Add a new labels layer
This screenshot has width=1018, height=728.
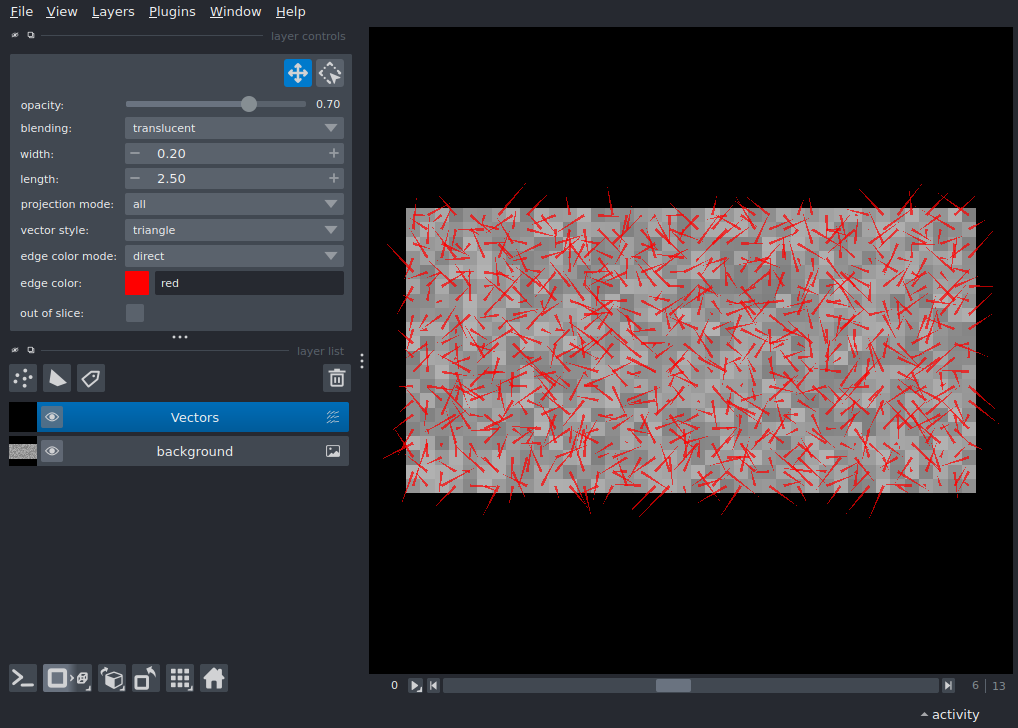coord(91,378)
